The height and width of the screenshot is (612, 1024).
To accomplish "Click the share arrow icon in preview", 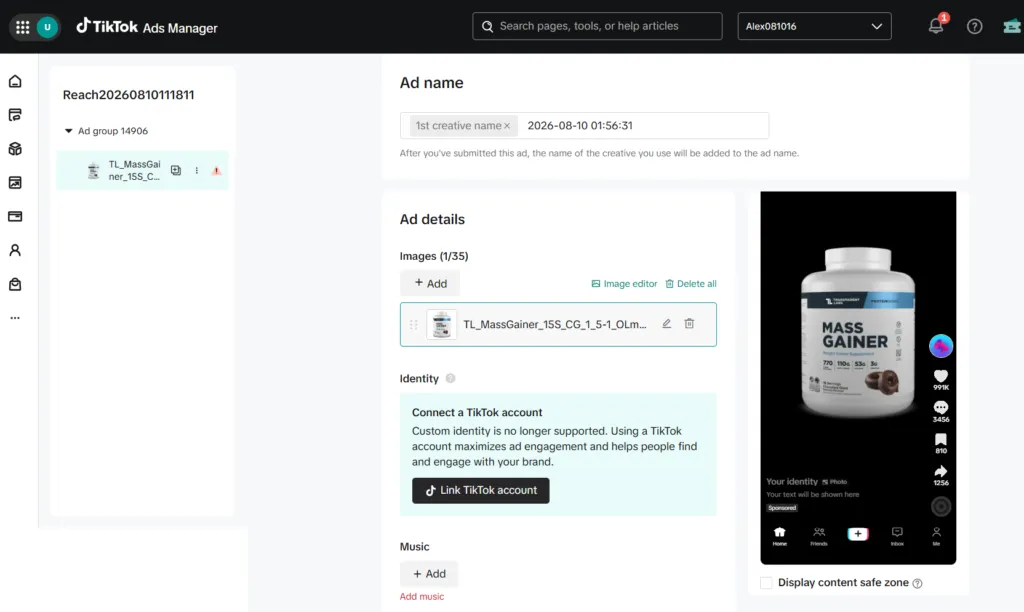I will 940,472.
